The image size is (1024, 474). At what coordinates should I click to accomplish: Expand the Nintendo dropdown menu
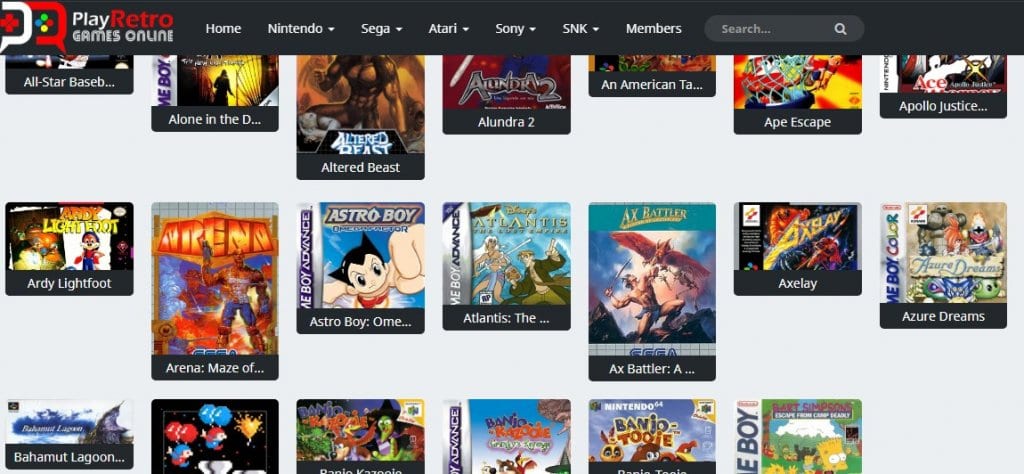(x=301, y=29)
